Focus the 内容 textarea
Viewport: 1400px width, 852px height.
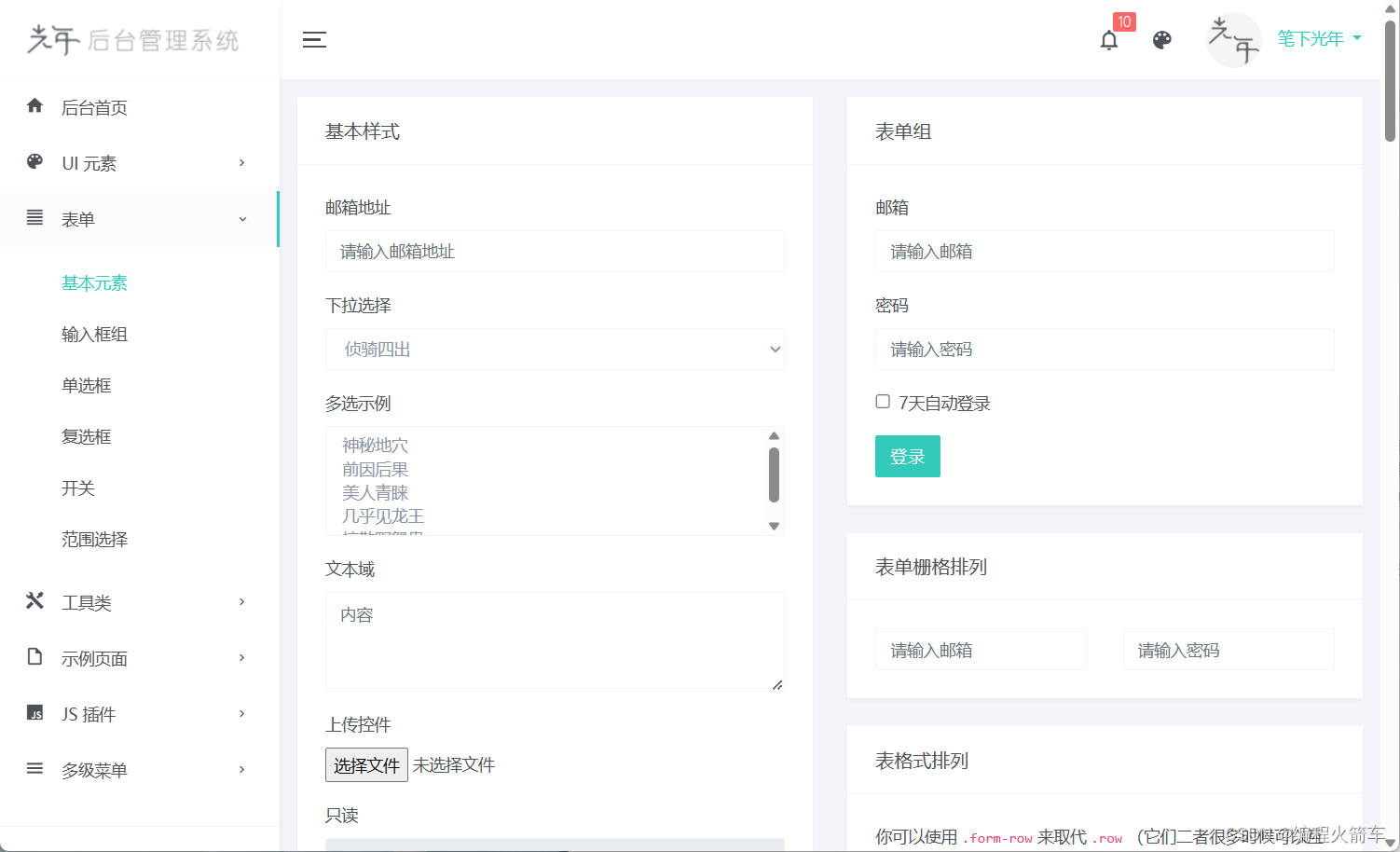point(555,641)
